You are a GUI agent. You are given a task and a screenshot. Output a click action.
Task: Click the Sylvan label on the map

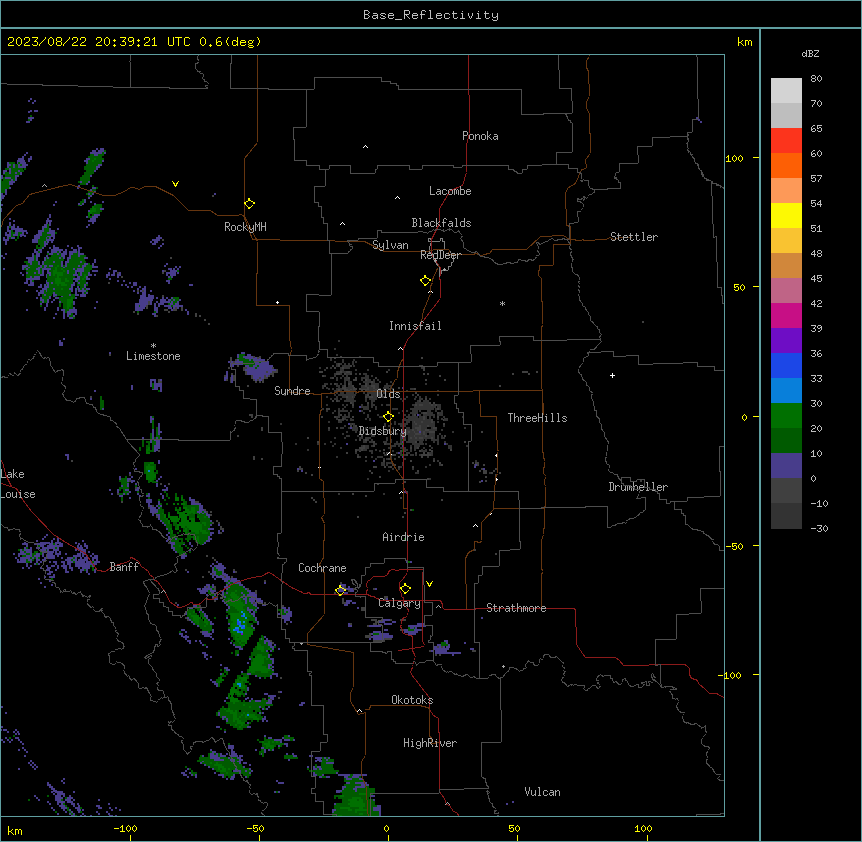(390, 245)
